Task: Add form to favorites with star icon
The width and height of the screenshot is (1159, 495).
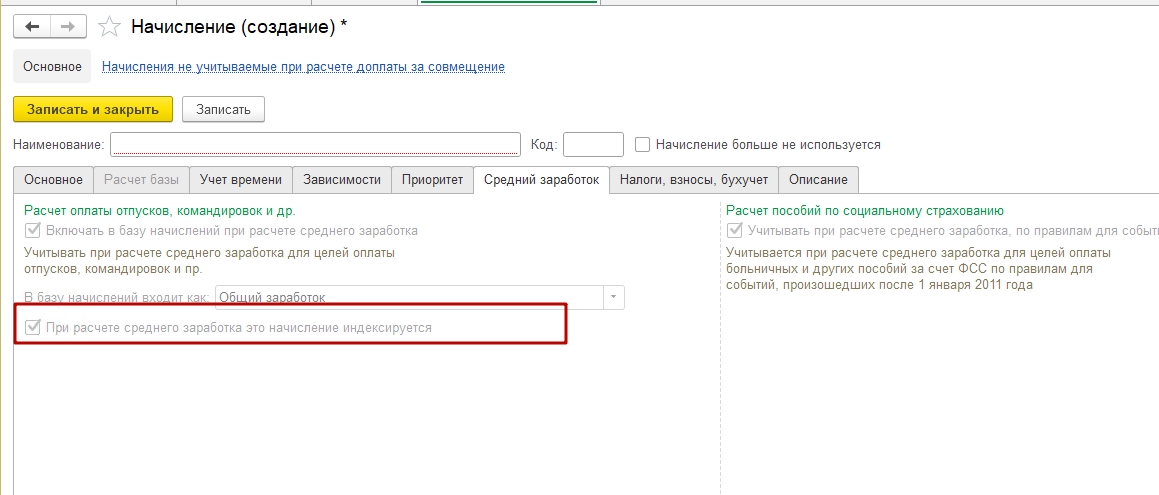Action: pyautogui.click(x=112, y=27)
